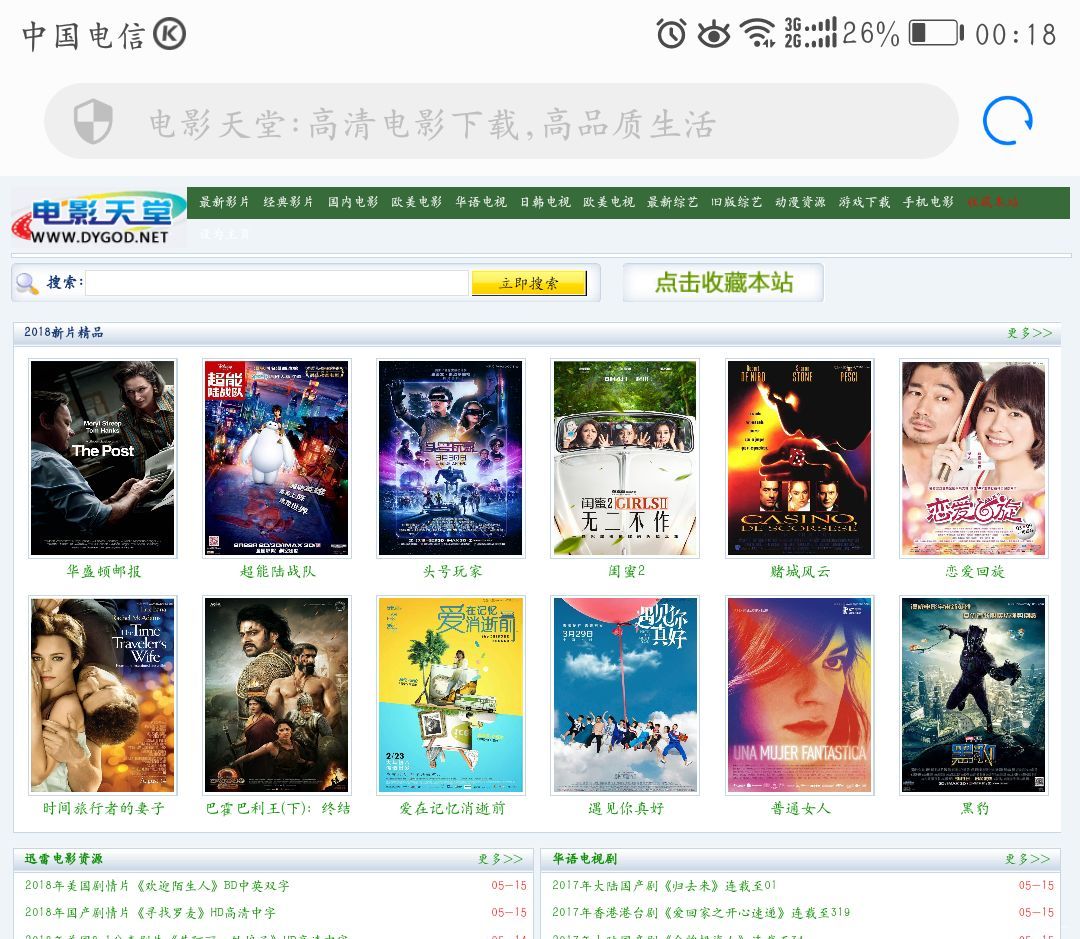Open the Time Traveler's Wife poster
Image resolution: width=1080 pixels, height=939 pixels.
103,695
